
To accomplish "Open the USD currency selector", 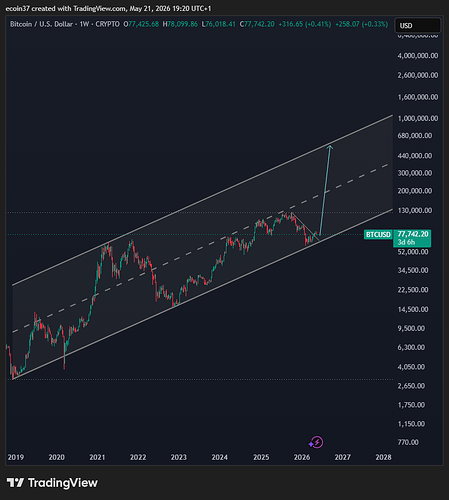I will click(x=418, y=26).
